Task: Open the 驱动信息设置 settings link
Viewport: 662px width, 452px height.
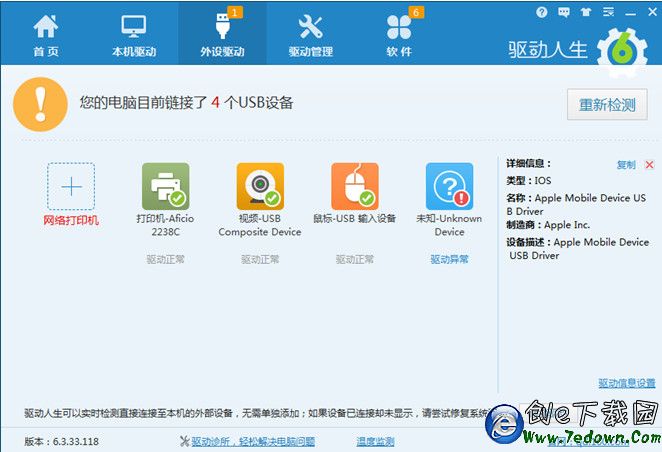Action: (x=627, y=383)
